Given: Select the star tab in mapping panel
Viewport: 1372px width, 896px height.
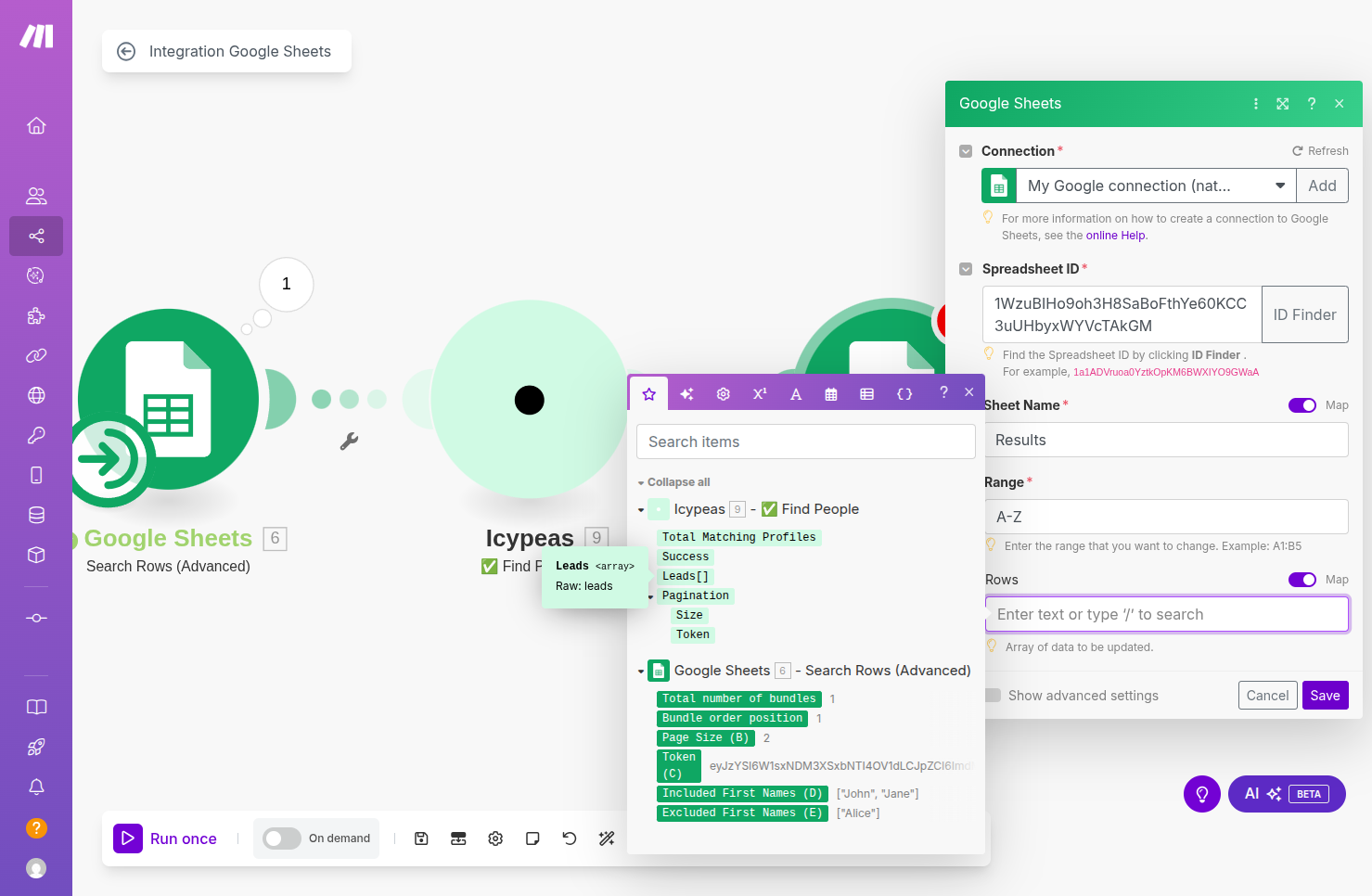Looking at the screenshot, I should (649, 394).
